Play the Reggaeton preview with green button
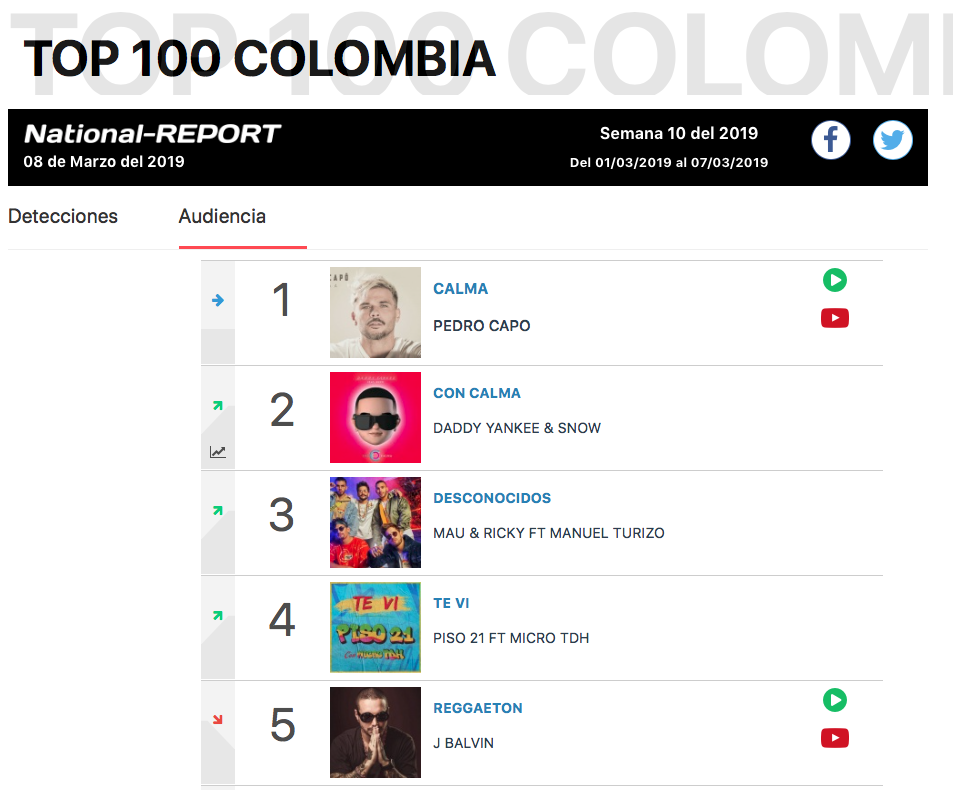953x790 pixels. click(x=834, y=700)
